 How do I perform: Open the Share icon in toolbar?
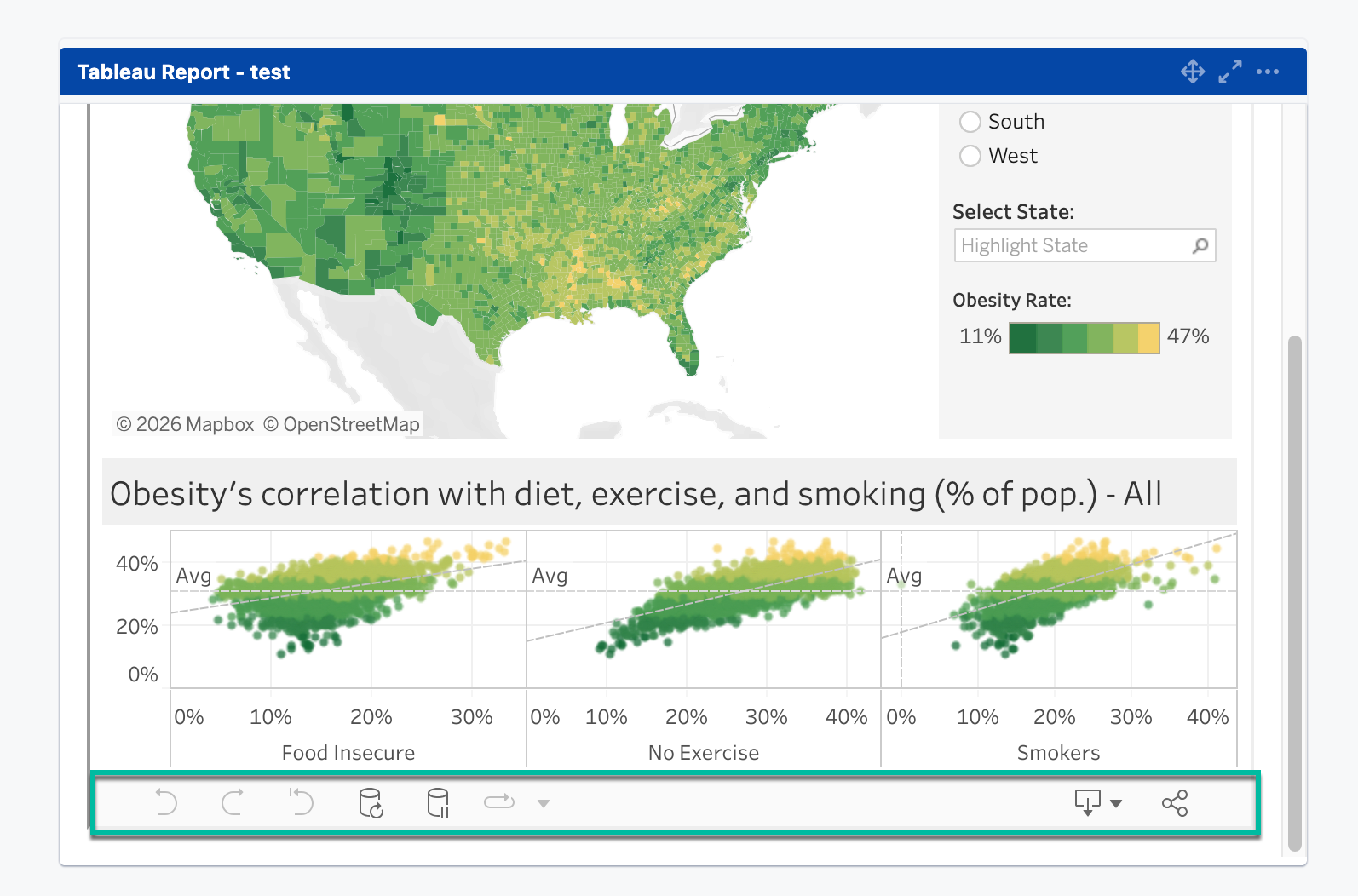point(1175,802)
